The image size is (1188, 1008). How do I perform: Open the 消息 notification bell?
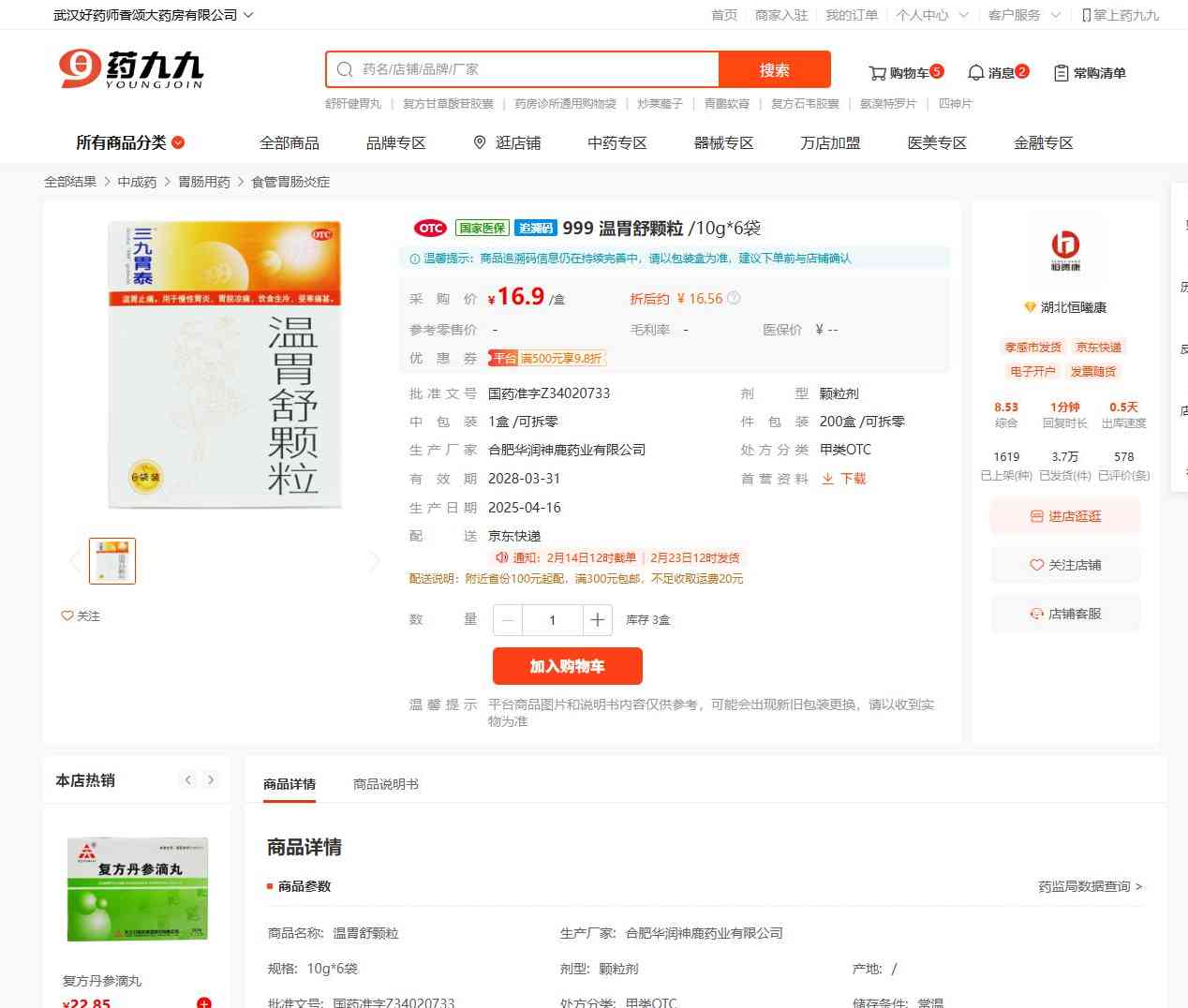(976, 73)
